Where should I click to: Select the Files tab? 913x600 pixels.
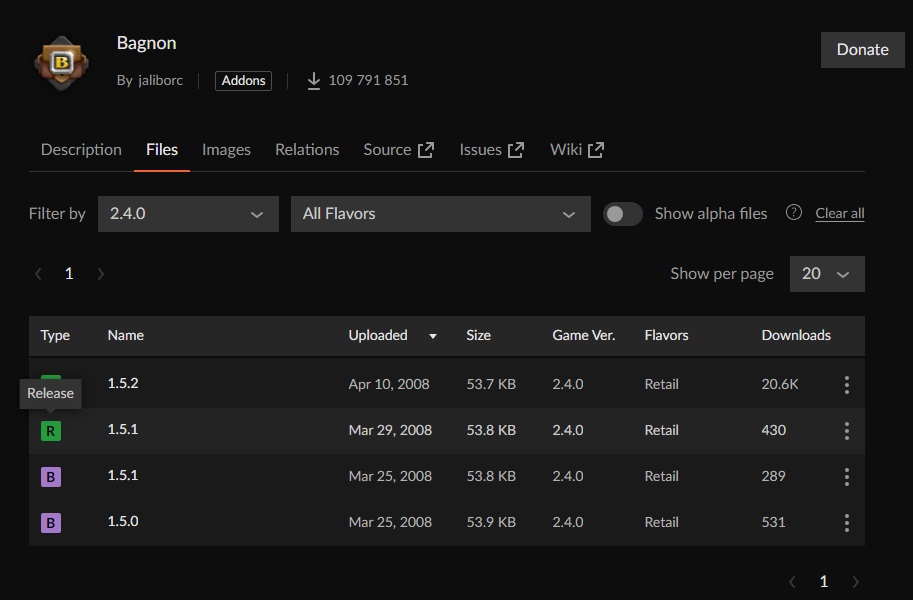point(162,150)
